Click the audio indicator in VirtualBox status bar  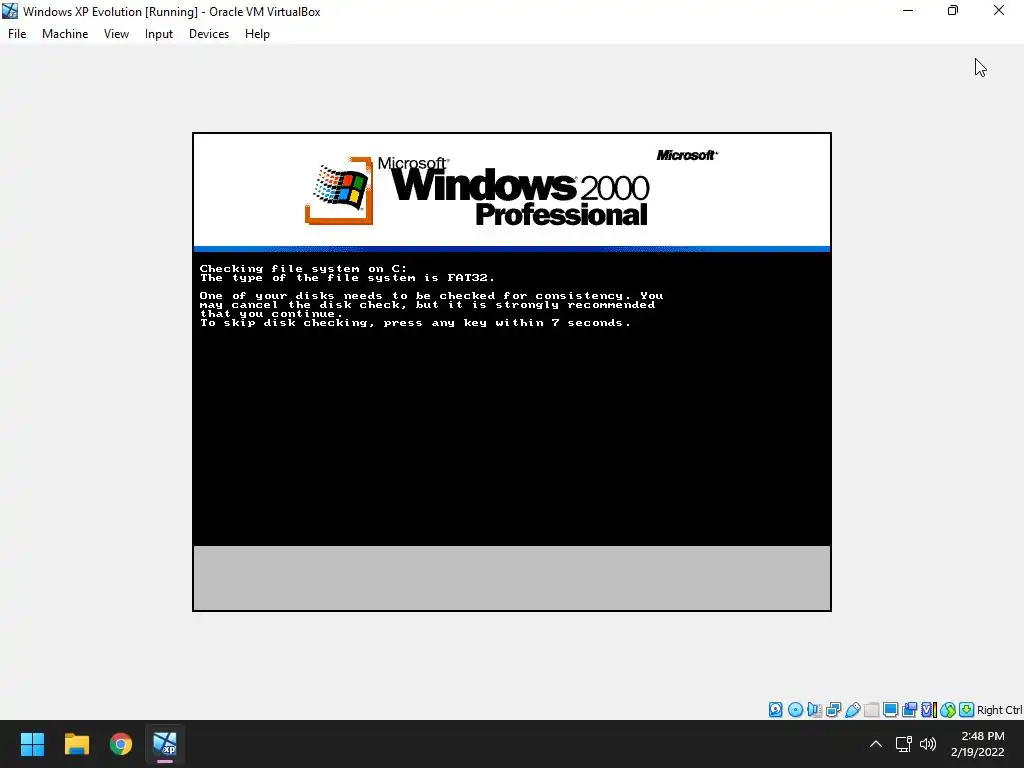click(x=814, y=710)
